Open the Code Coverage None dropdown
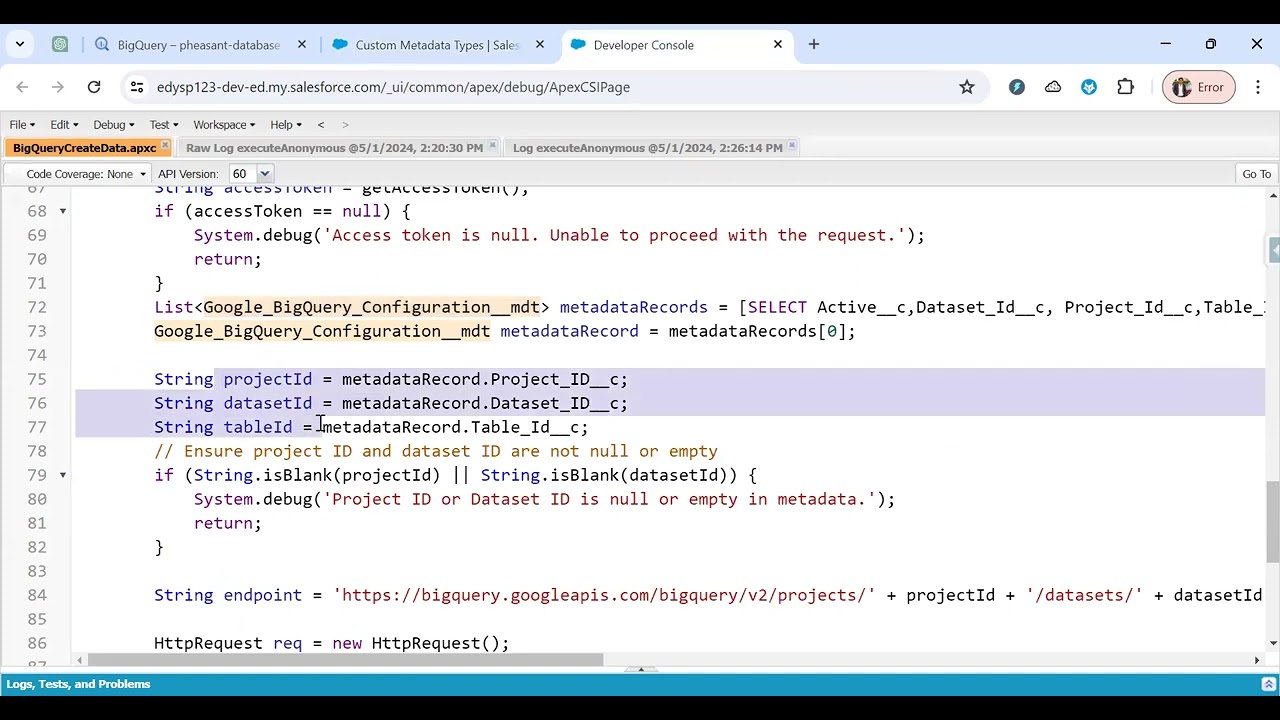 [86, 174]
